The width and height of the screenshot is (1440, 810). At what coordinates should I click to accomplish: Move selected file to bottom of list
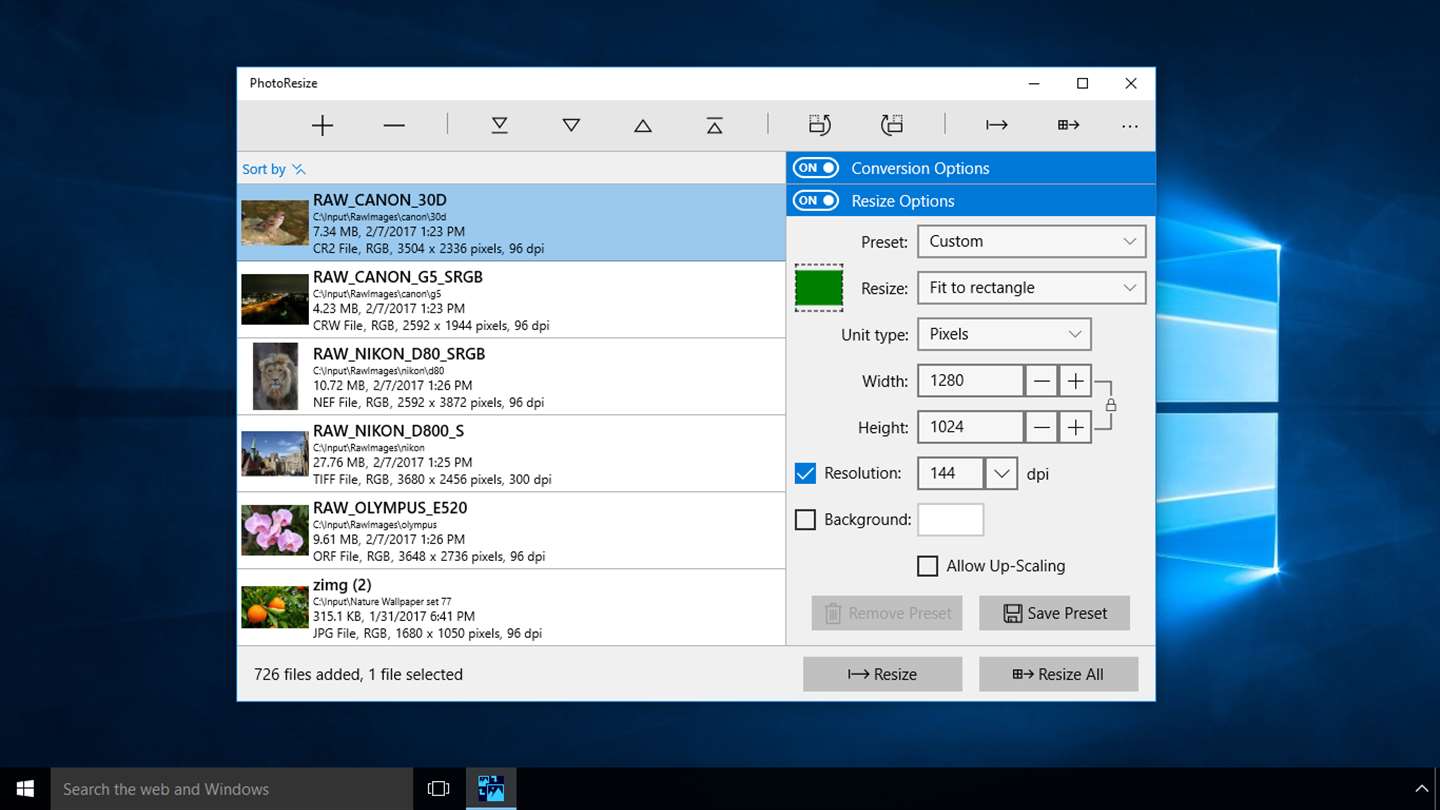[x=499, y=126]
